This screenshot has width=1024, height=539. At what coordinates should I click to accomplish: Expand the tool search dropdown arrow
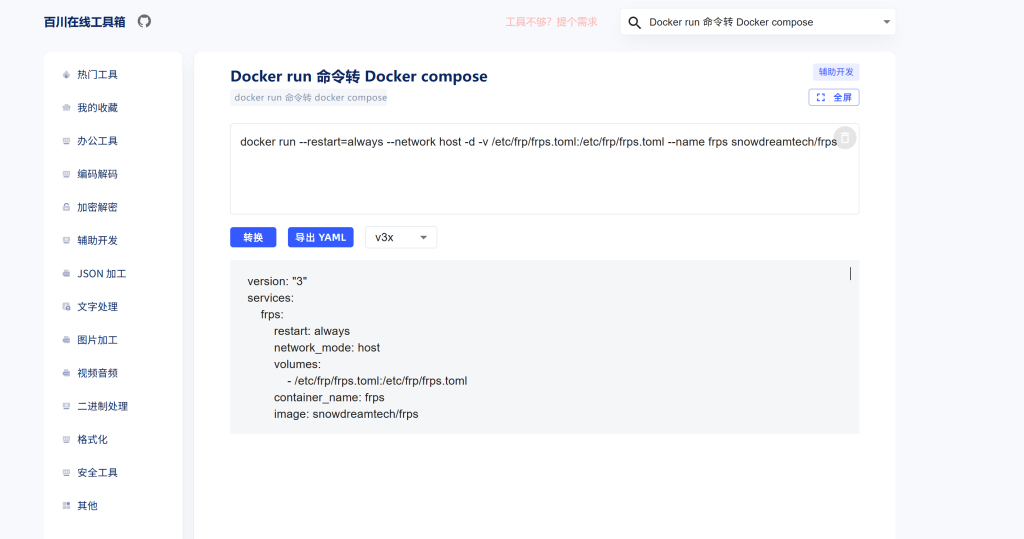point(886,22)
